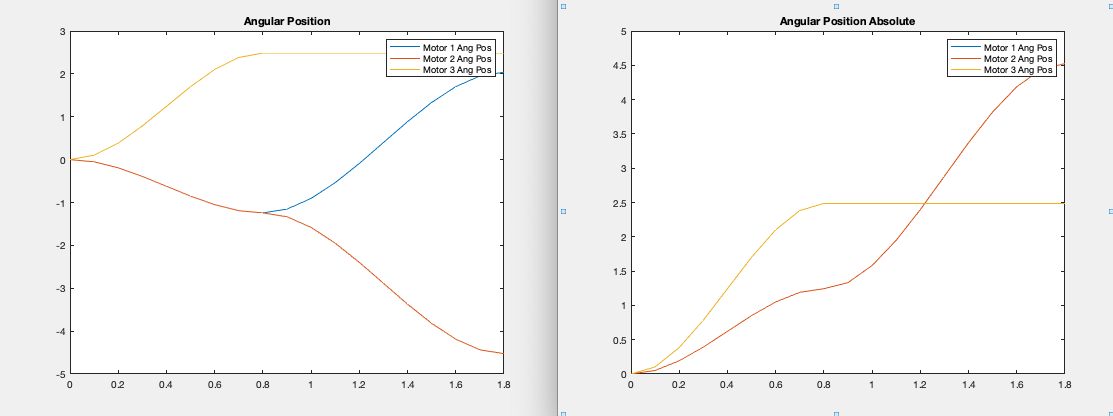
Task: Click the bottom-center selection handle of right figure
Action: click(x=836, y=413)
